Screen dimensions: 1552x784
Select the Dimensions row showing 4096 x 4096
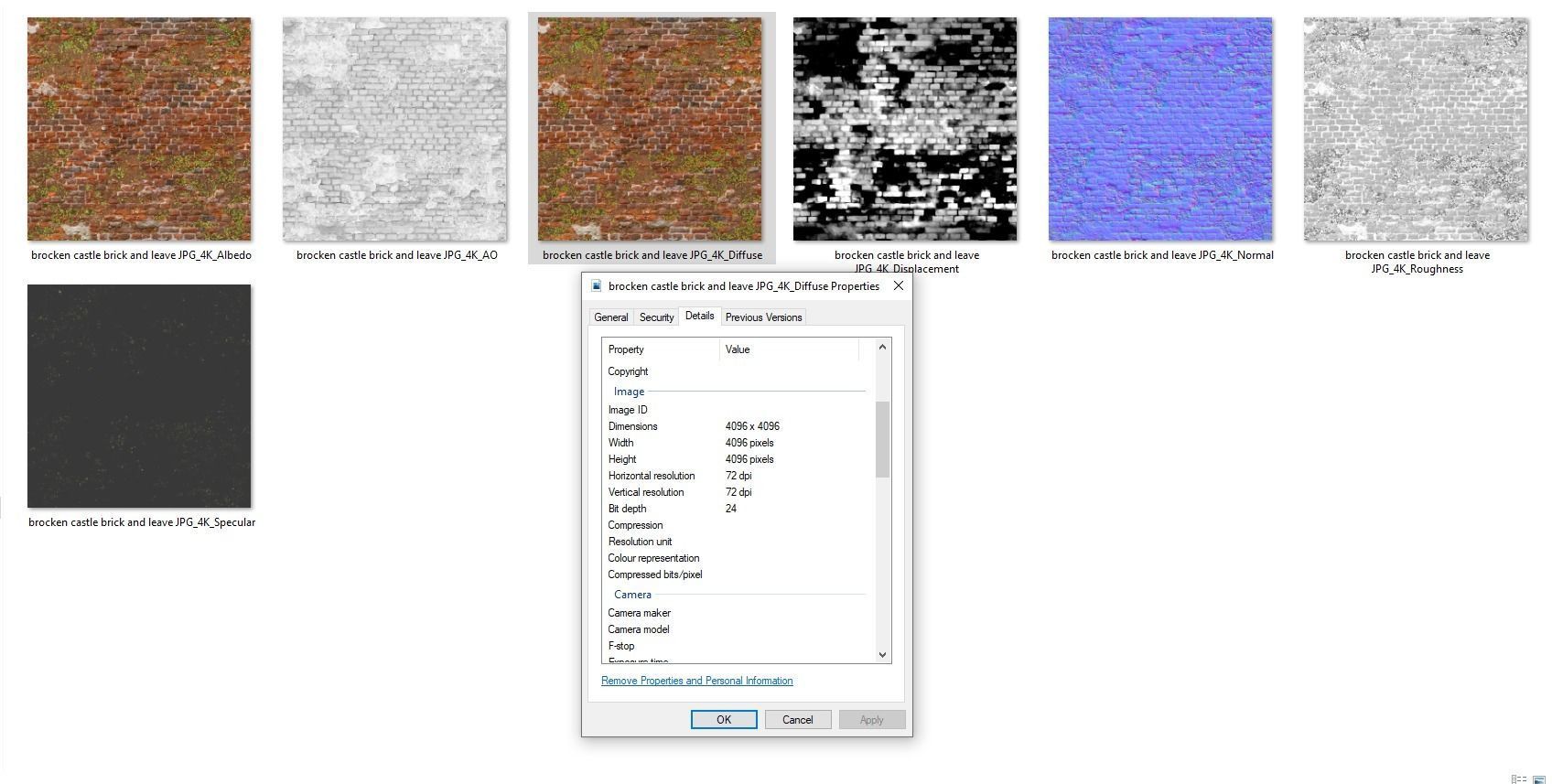734,426
